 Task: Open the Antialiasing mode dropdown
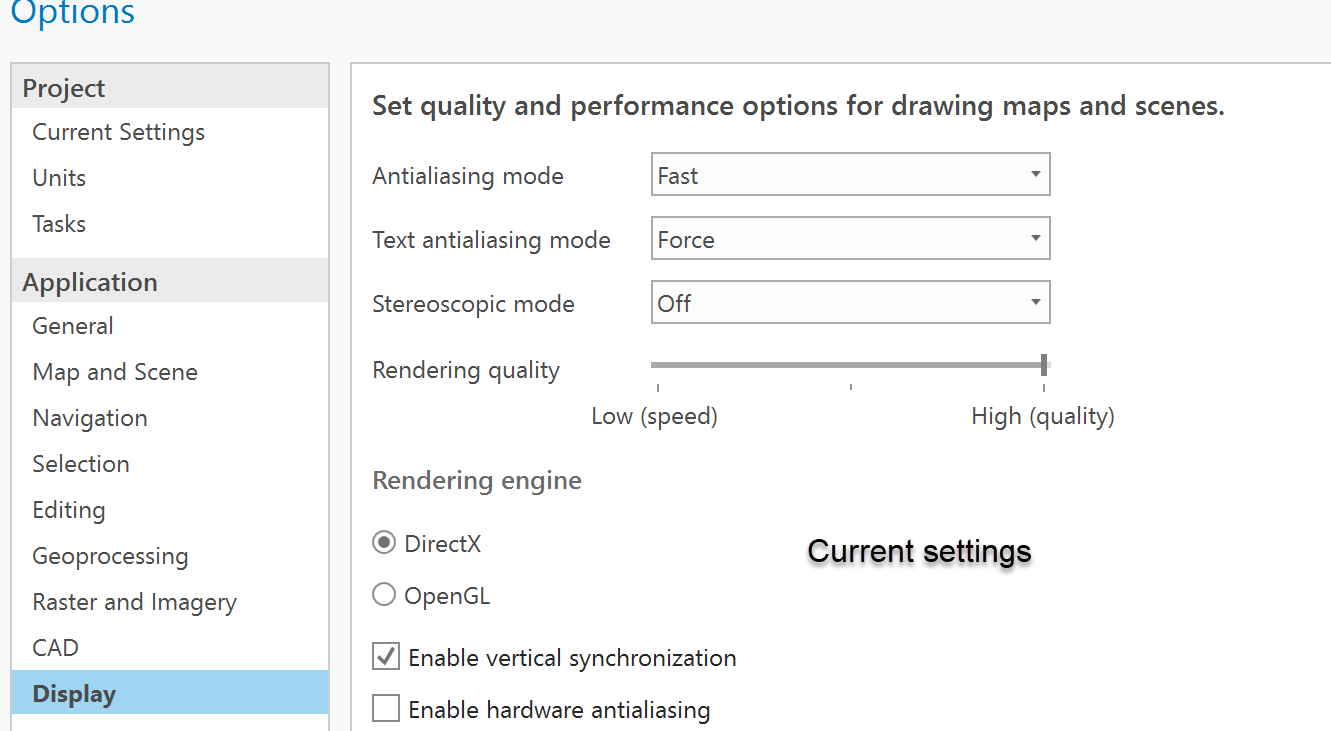(x=850, y=175)
